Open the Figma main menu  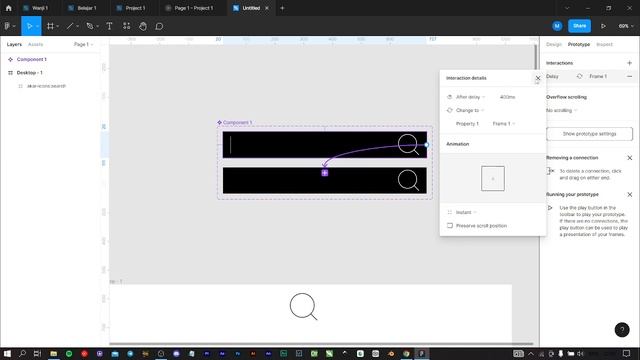pyautogui.click(x=9, y=26)
